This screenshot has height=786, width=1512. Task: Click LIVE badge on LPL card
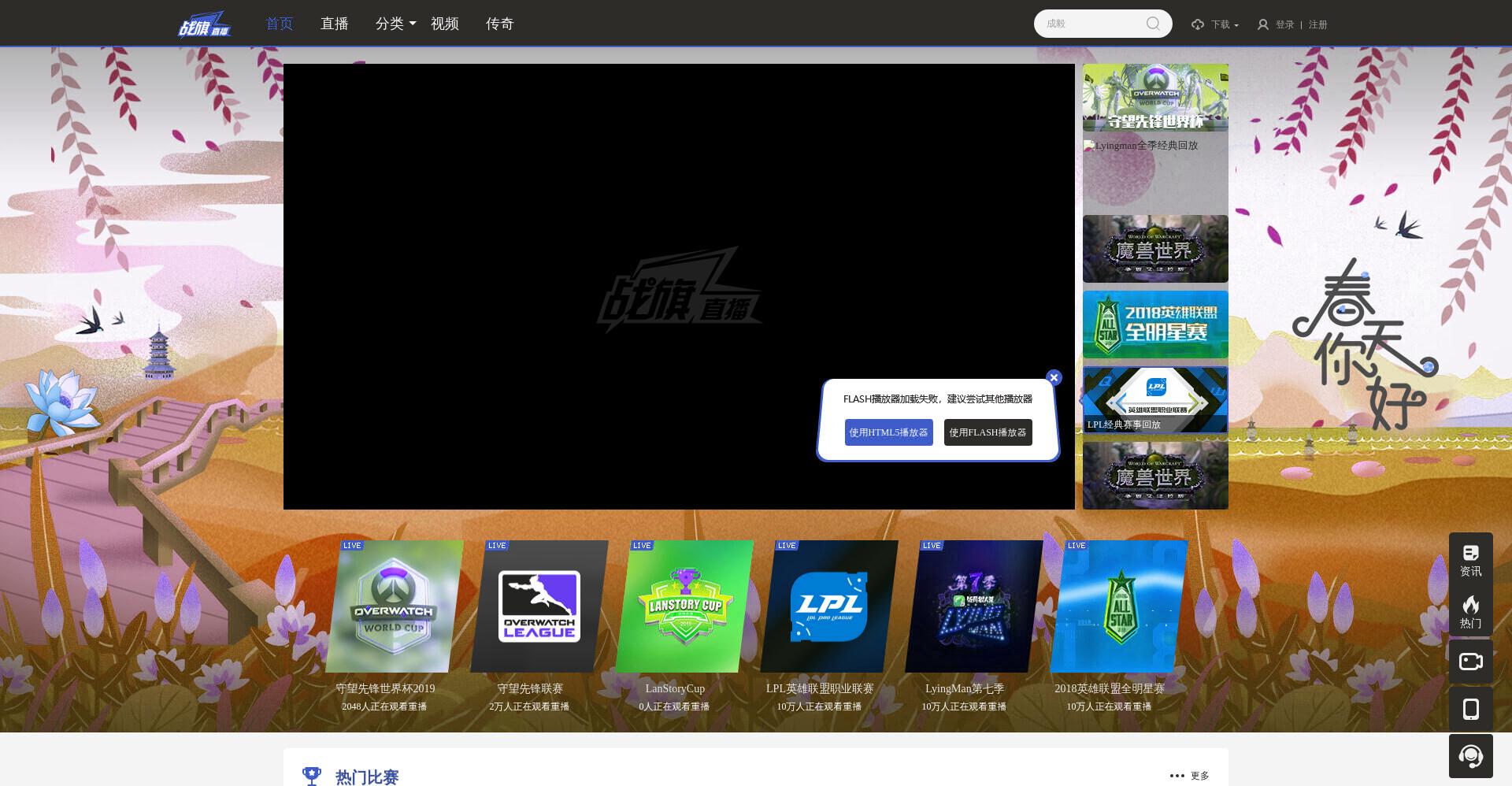tap(787, 545)
